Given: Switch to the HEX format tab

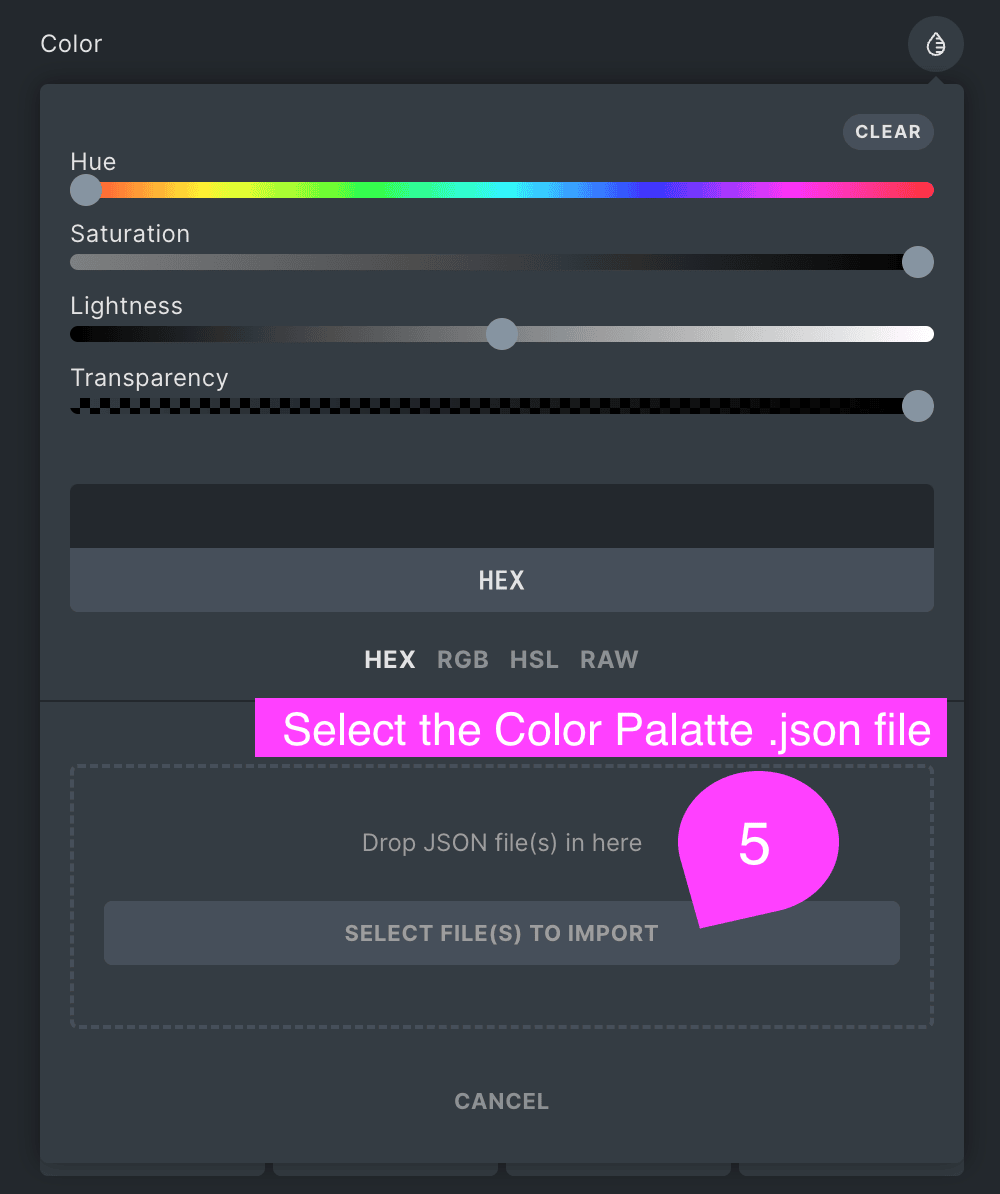Looking at the screenshot, I should pos(390,659).
